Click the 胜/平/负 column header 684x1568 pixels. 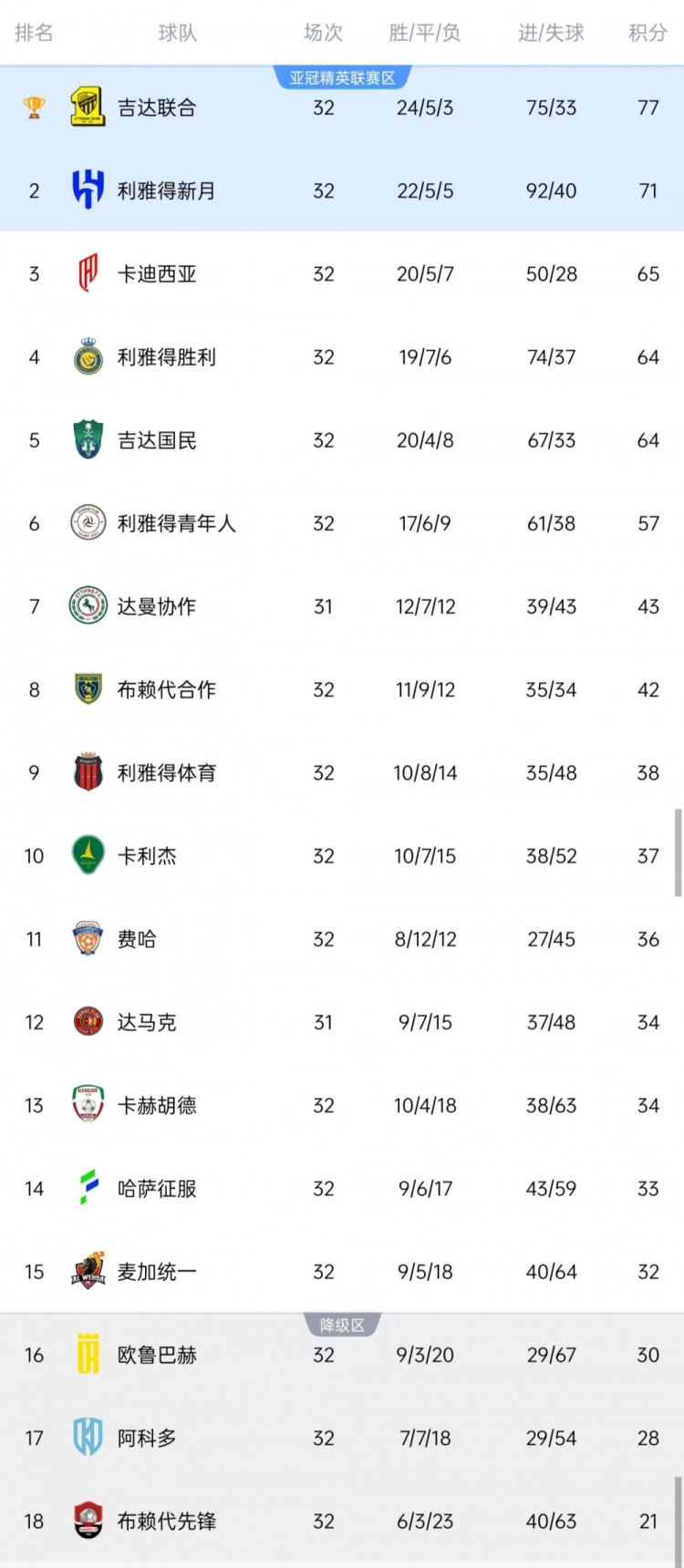tap(425, 34)
